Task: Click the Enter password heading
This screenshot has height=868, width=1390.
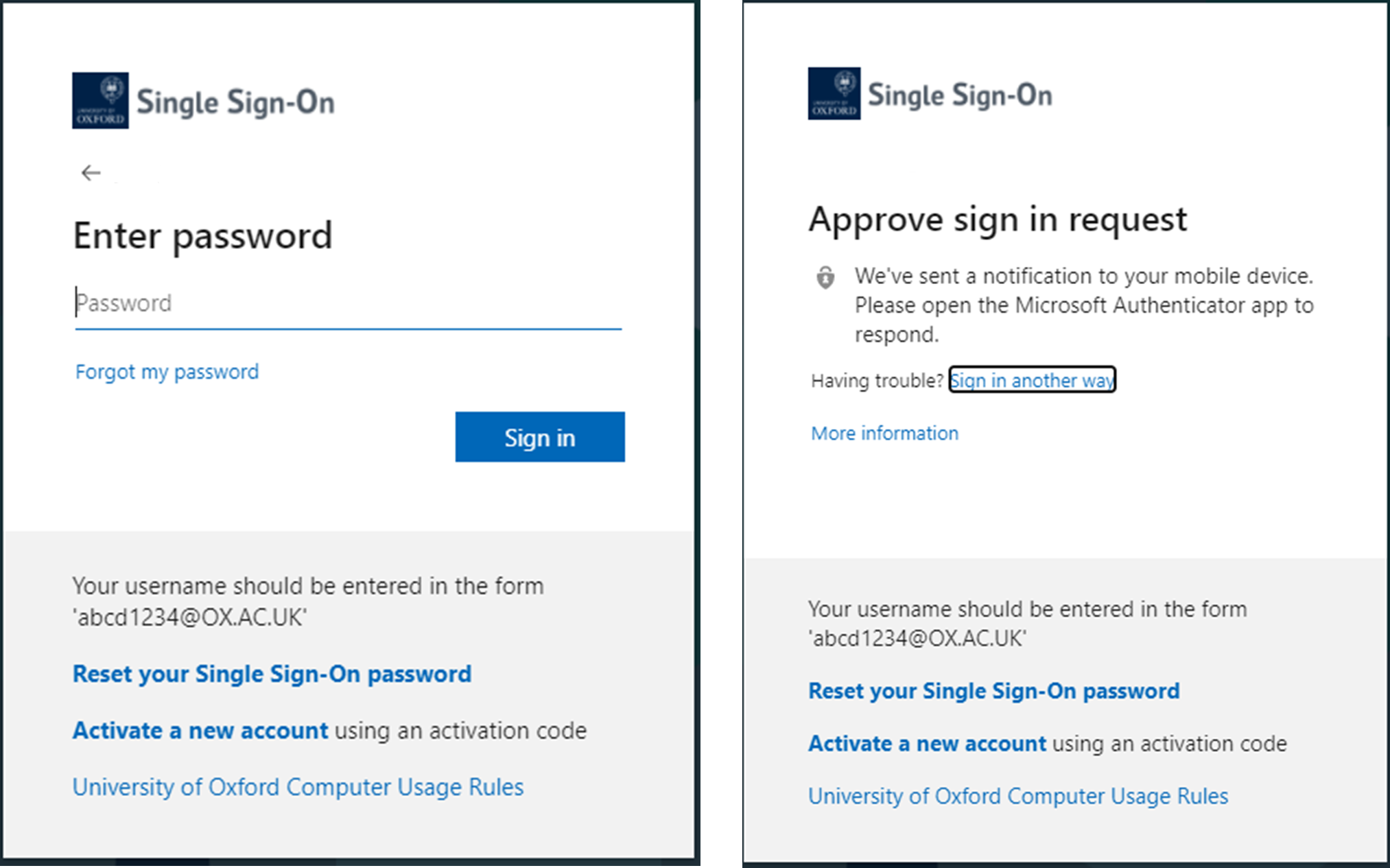Action: [x=202, y=236]
